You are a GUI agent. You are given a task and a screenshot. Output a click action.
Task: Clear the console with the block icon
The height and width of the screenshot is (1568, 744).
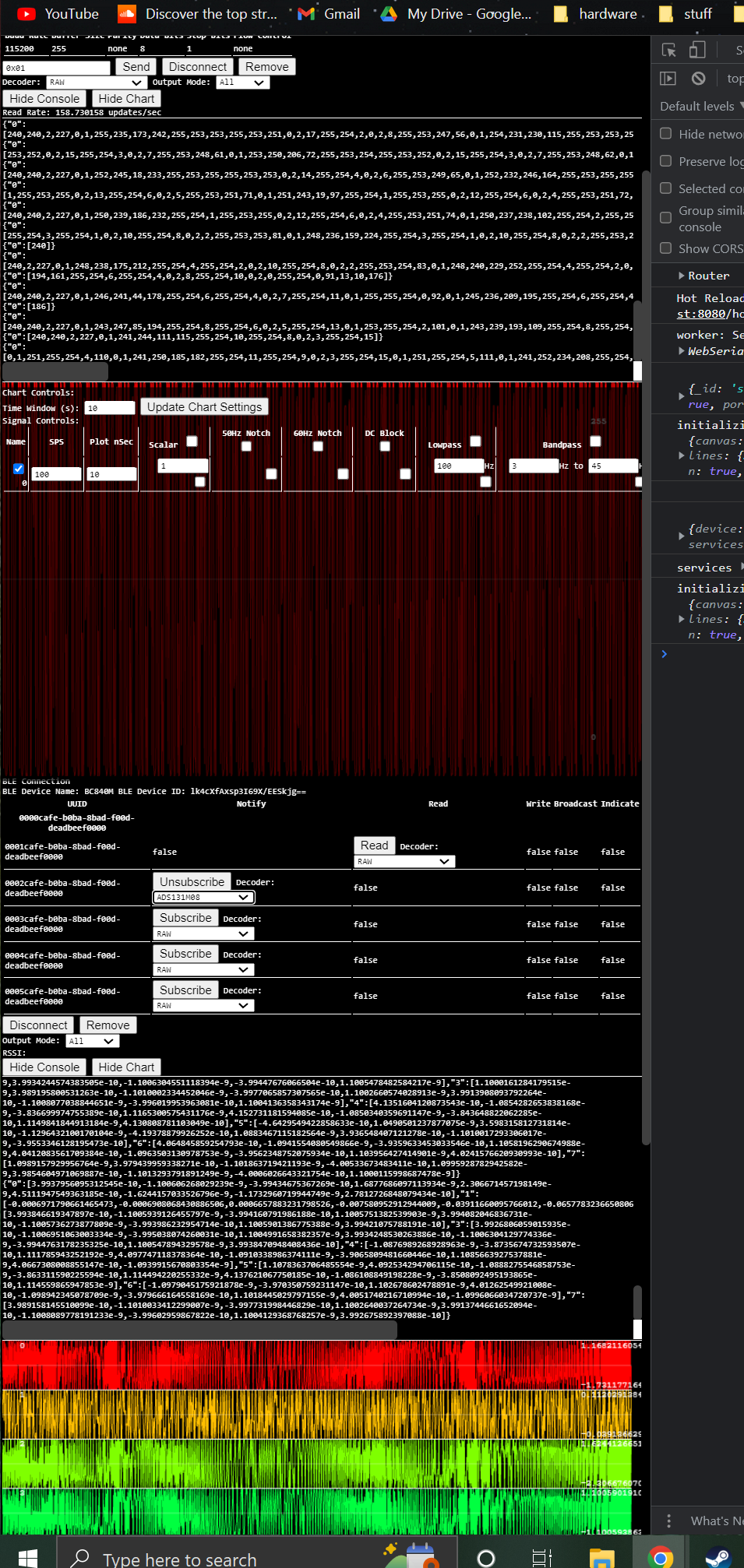pyautogui.click(x=699, y=78)
